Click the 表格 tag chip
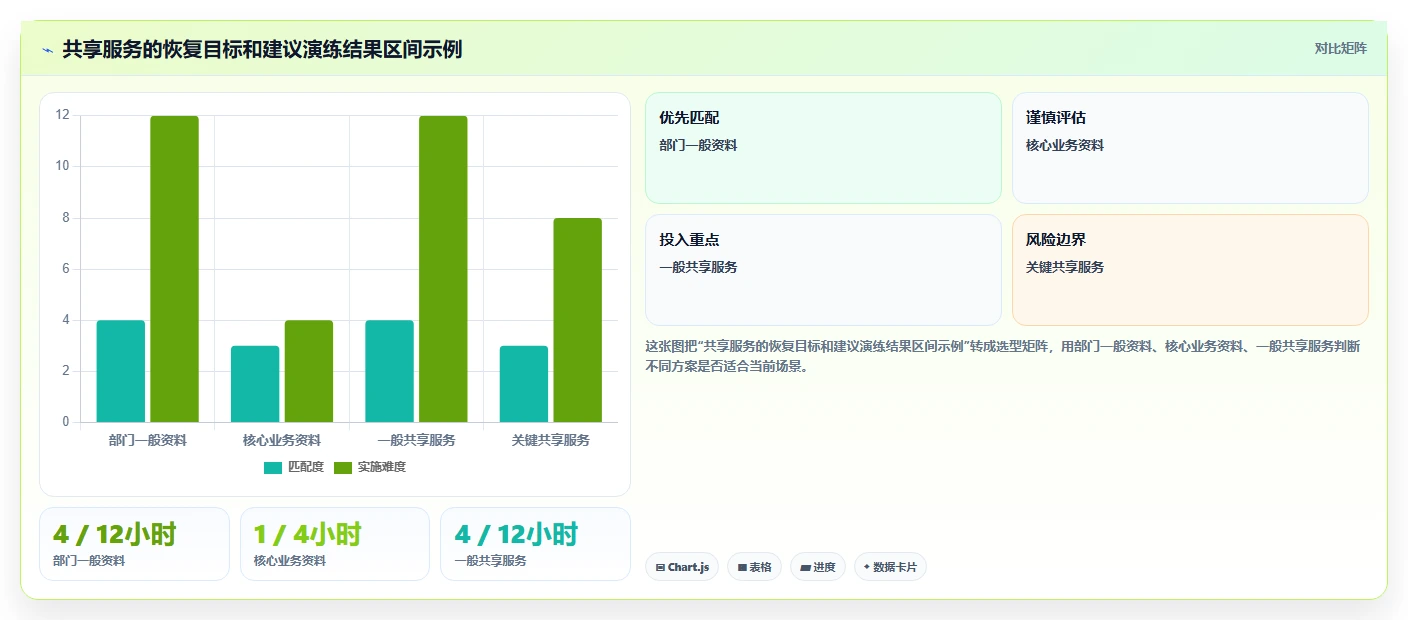This screenshot has height=620, width=1408. 754,567
